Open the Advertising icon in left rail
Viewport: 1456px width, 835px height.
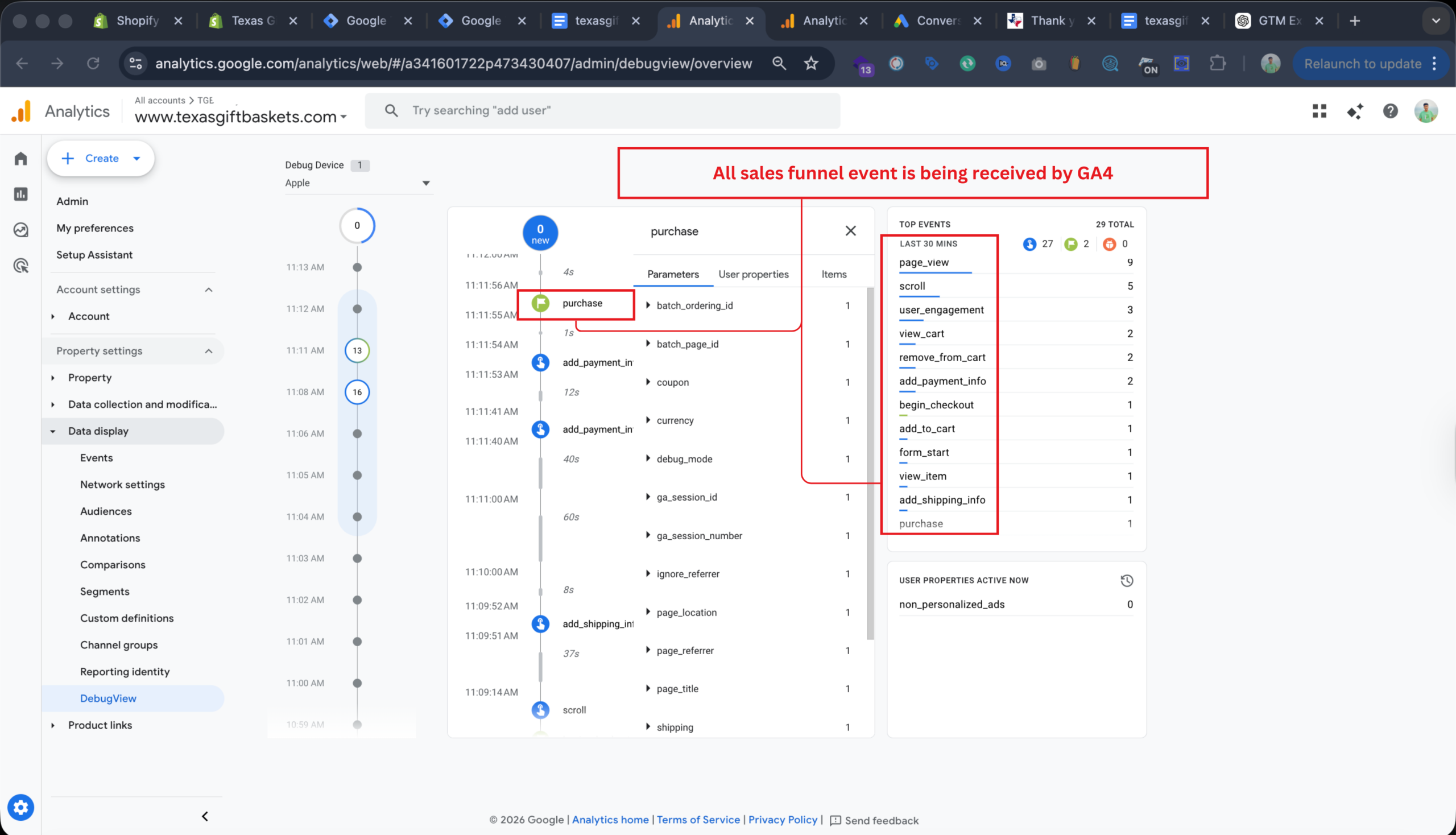click(21, 266)
